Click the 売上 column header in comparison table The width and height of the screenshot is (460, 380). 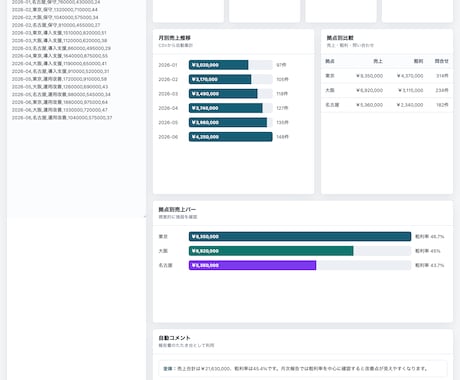click(x=378, y=61)
